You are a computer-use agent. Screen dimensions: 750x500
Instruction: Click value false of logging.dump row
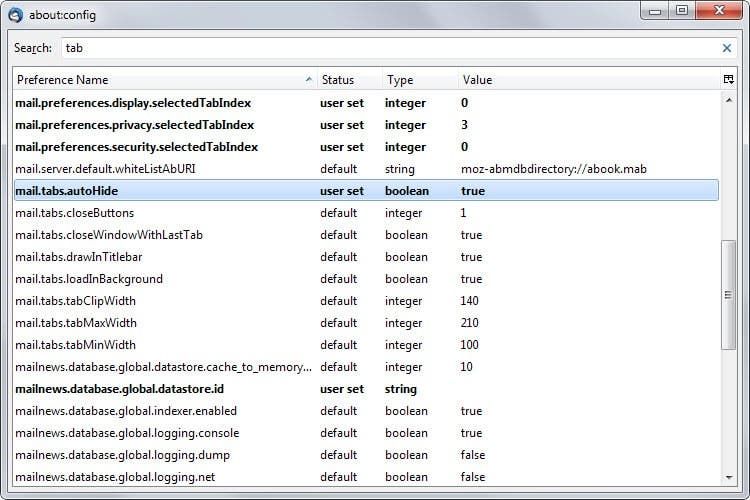pos(473,455)
